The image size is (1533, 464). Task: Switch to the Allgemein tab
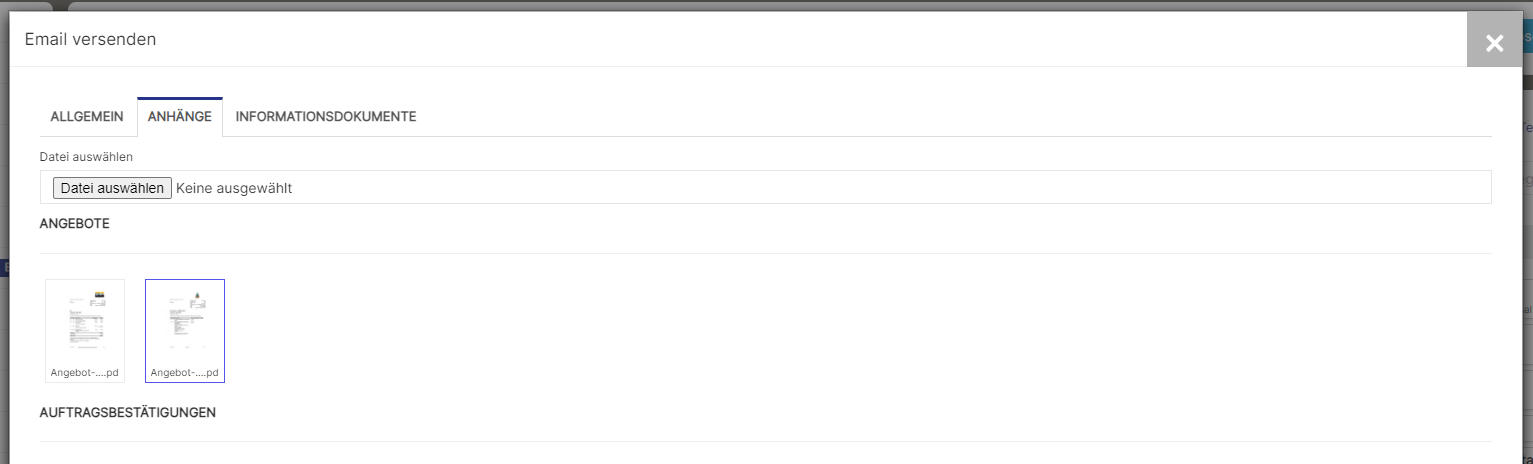click(x=87, y=117)
